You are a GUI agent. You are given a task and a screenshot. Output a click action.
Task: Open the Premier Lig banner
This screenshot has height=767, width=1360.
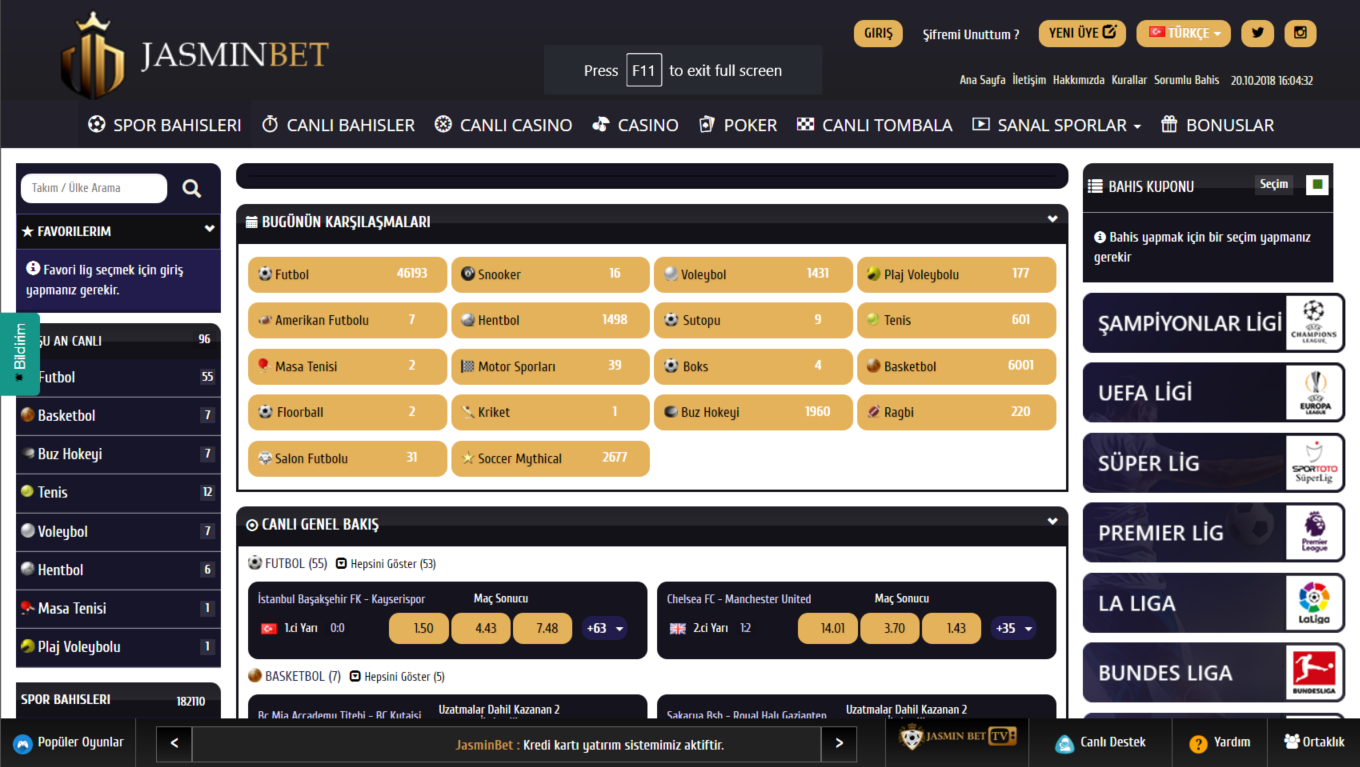[x=1214, y=533]
